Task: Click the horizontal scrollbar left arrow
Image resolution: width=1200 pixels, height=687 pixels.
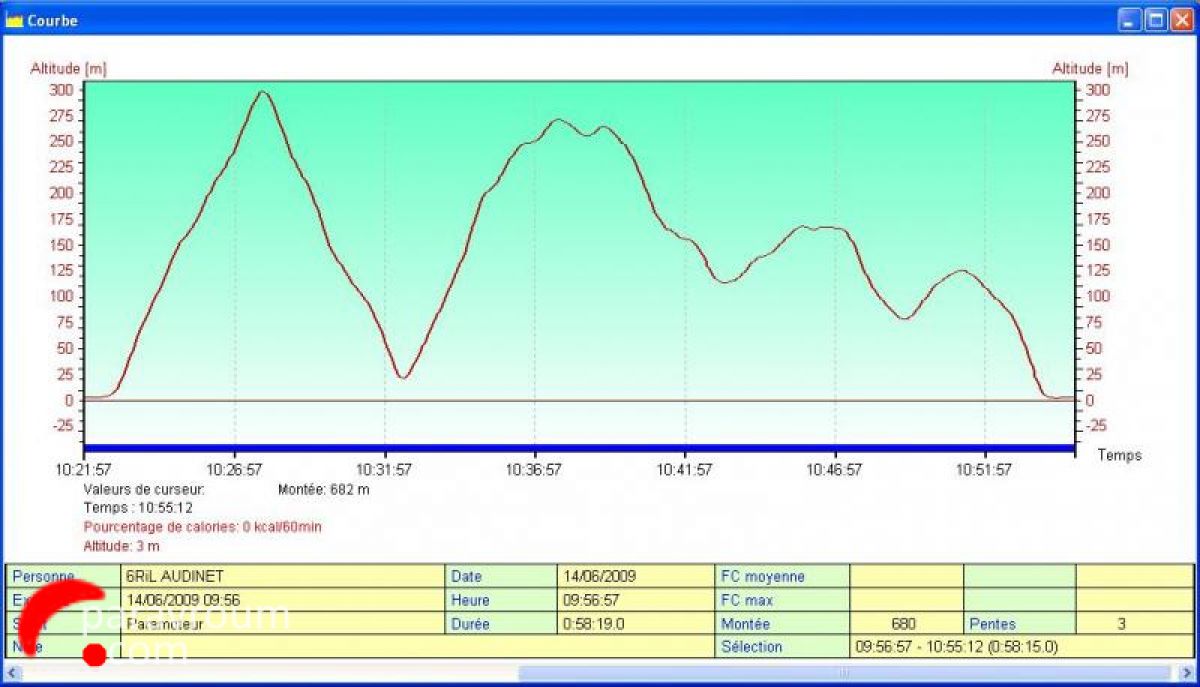Action: tap(13, 673)
